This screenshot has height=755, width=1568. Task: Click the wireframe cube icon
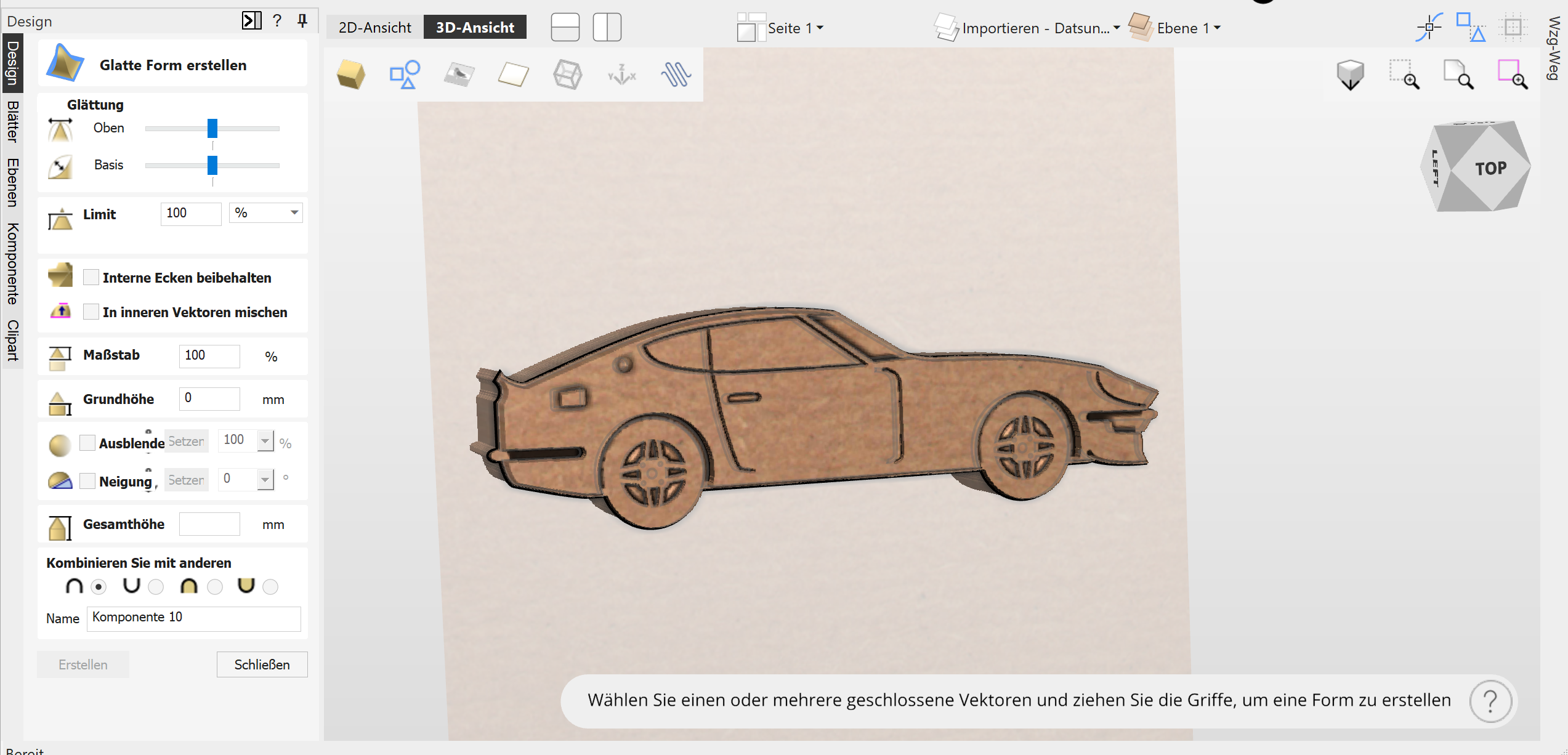[567, 75]
